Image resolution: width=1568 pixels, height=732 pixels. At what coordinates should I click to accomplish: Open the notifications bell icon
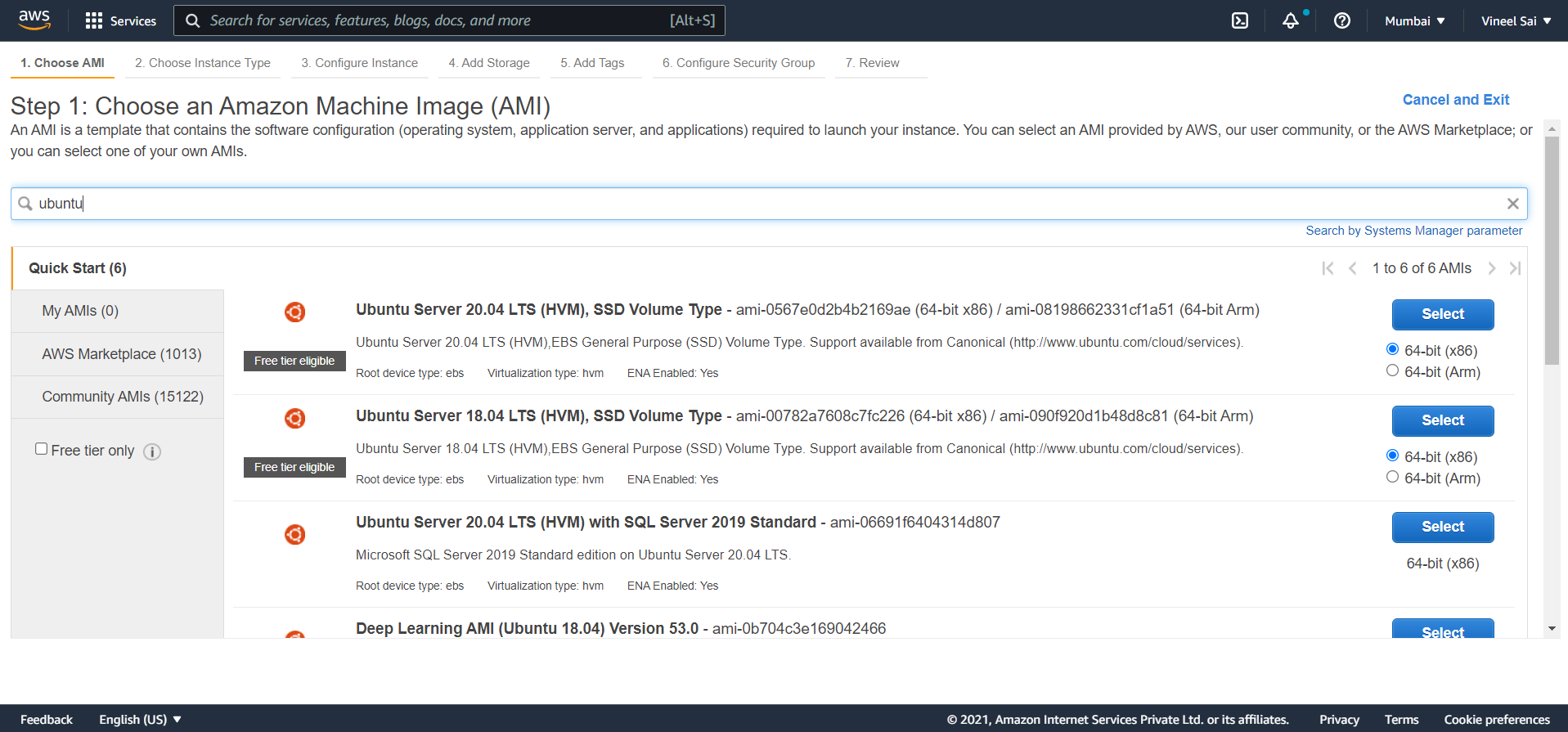[1290, 20]
